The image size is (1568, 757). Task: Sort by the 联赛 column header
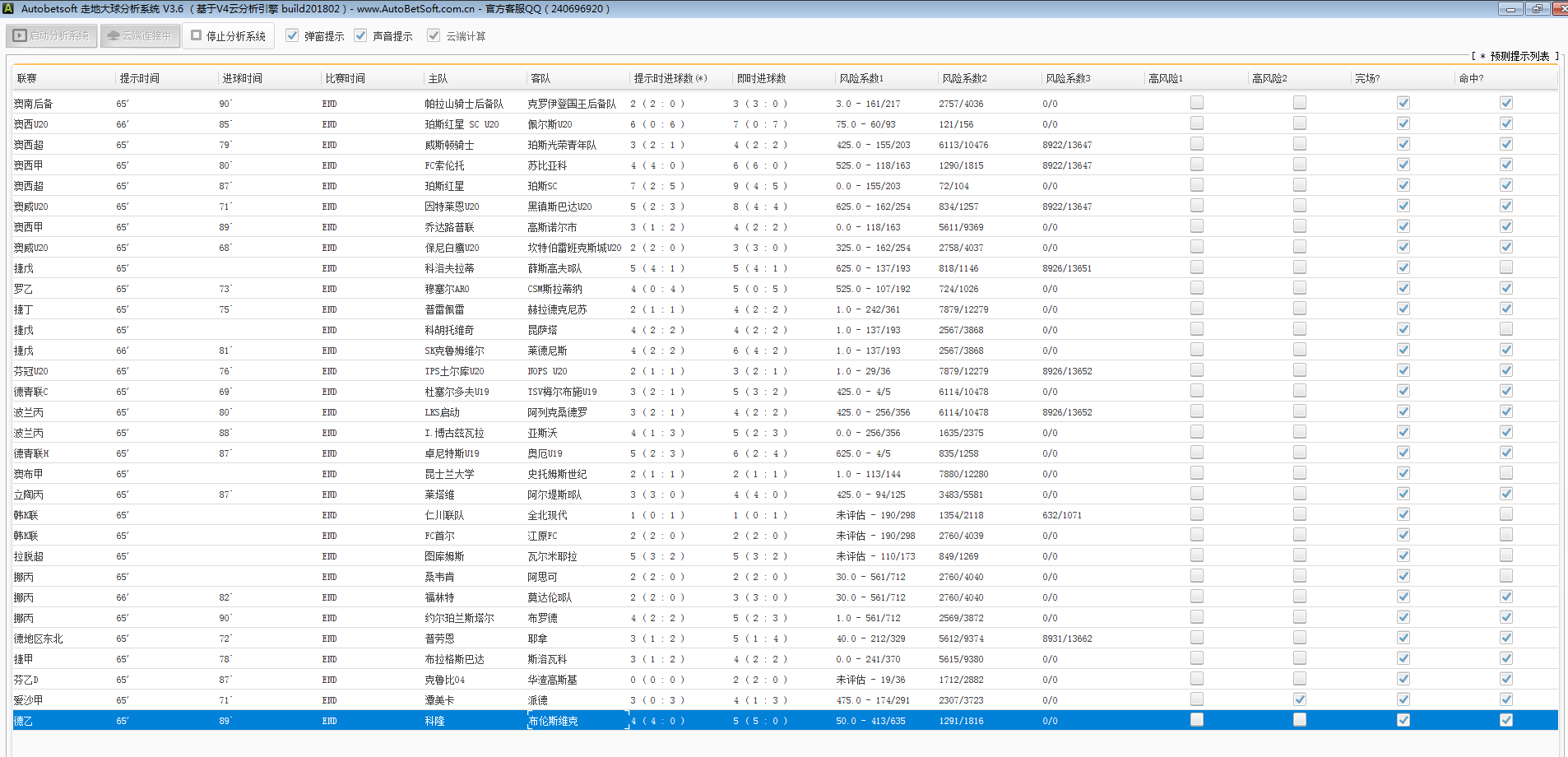click(27, 78)
